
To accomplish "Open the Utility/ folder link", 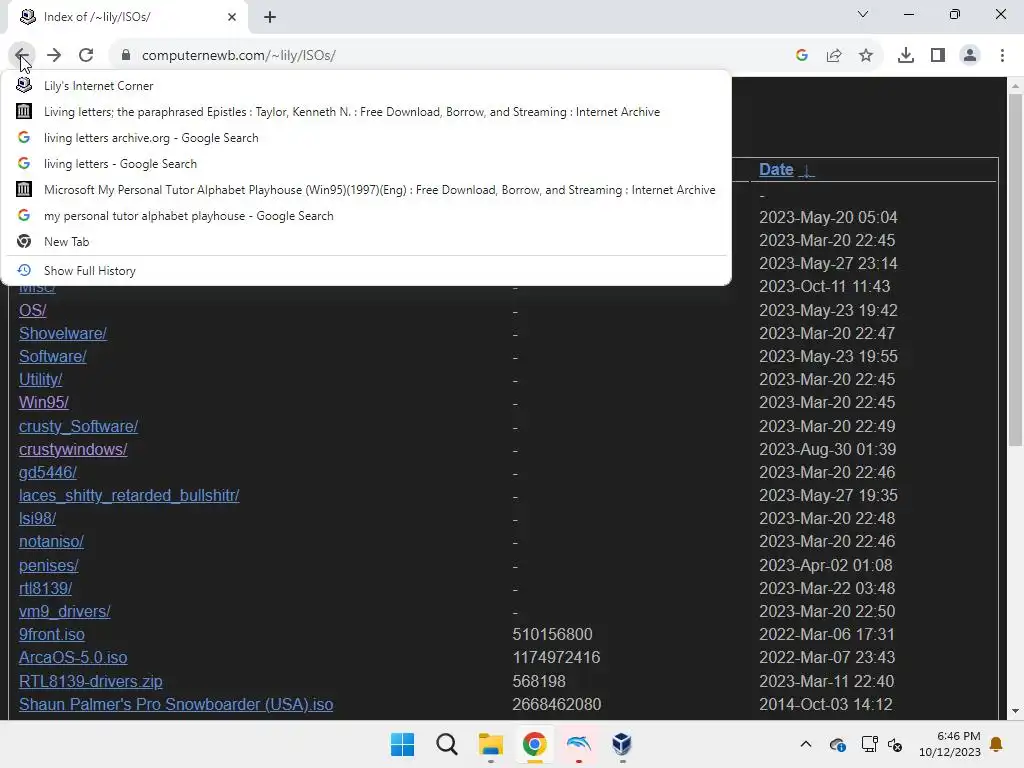I will coord(40,379).
